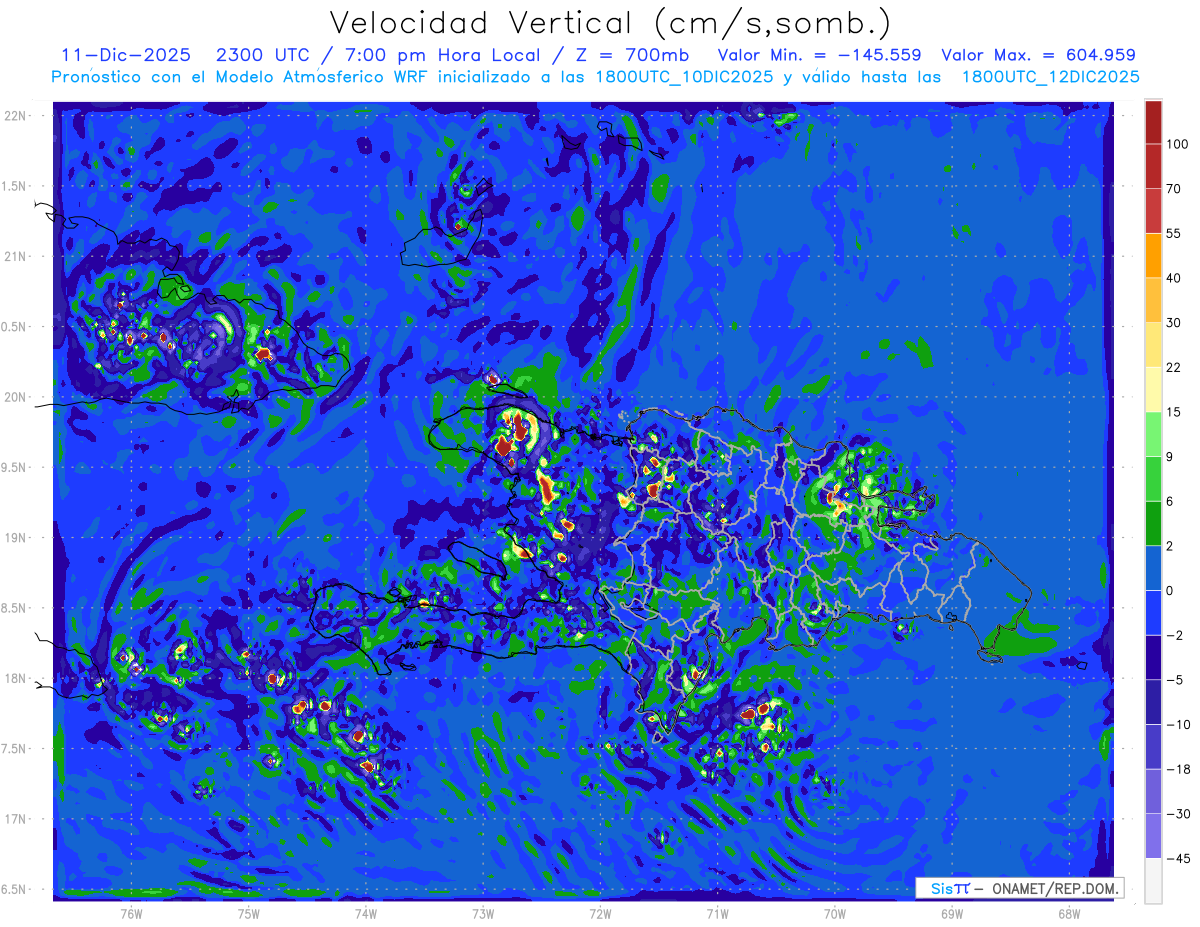Click the '68W' longitude label

(1069, 913)
